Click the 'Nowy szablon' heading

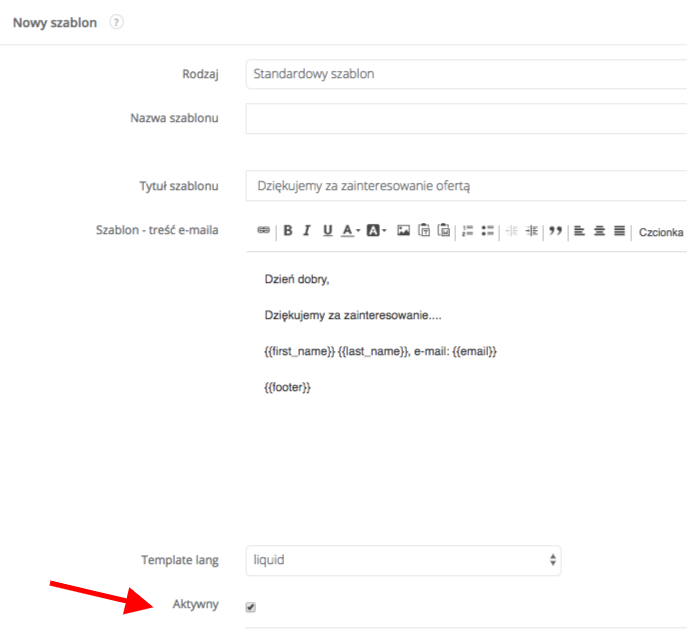(55, 22)
